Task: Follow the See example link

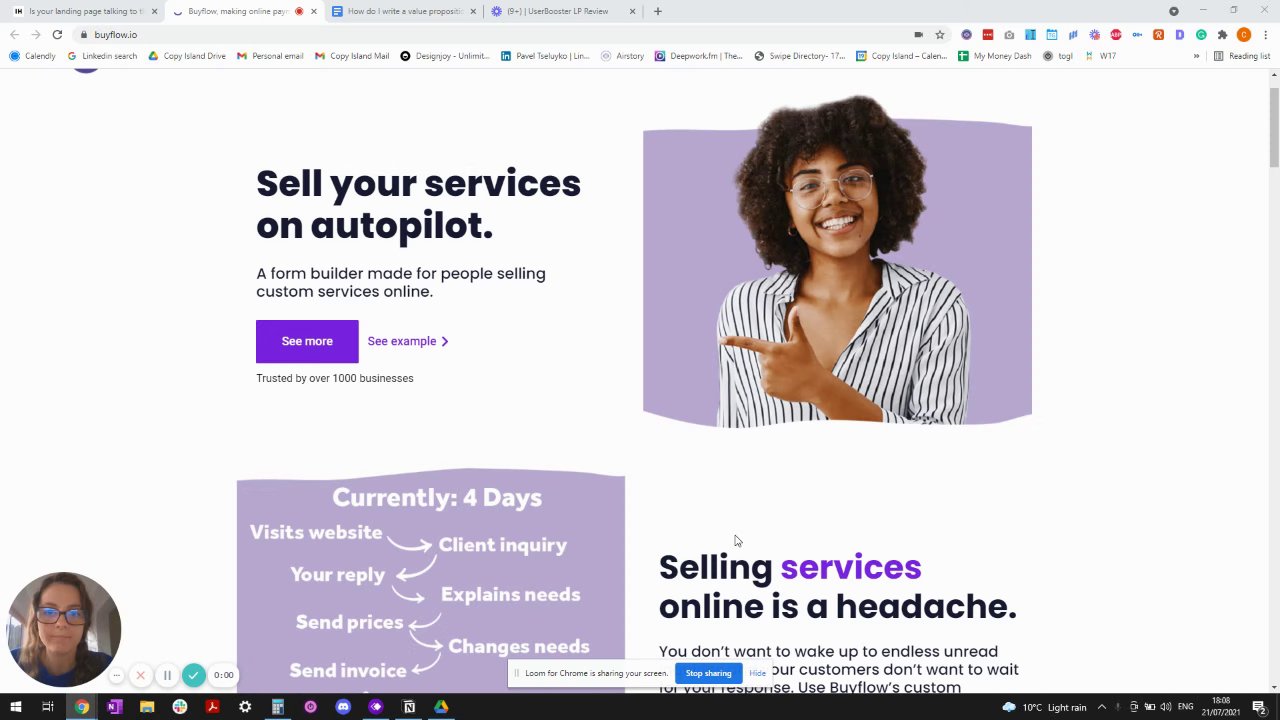Action: pos(408,341)
